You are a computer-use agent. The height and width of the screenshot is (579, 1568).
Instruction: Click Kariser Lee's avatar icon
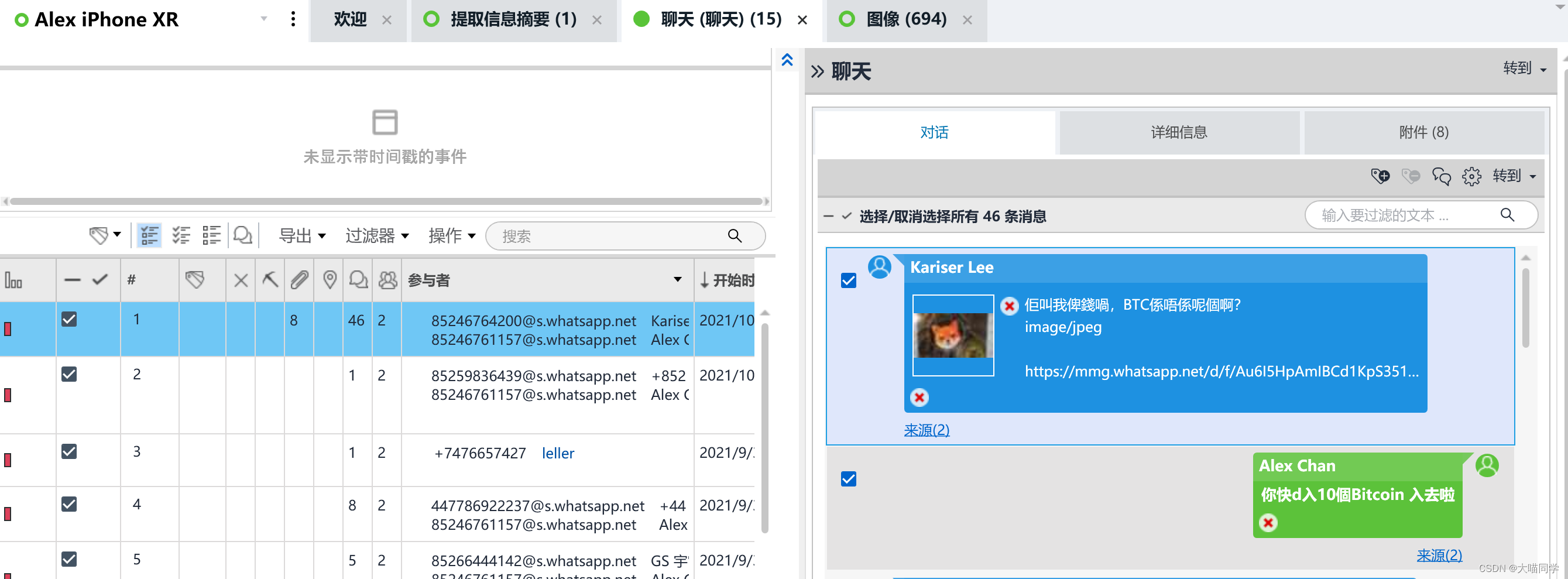879,267
